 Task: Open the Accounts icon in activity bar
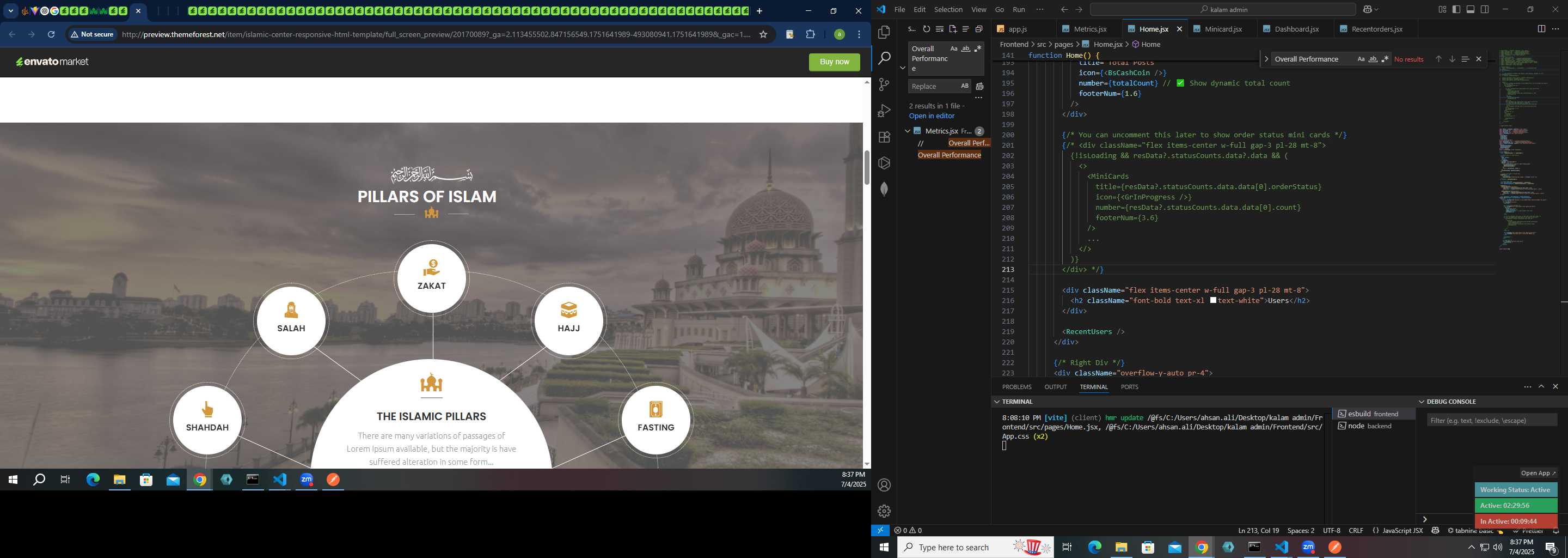(x=884, y=486)
